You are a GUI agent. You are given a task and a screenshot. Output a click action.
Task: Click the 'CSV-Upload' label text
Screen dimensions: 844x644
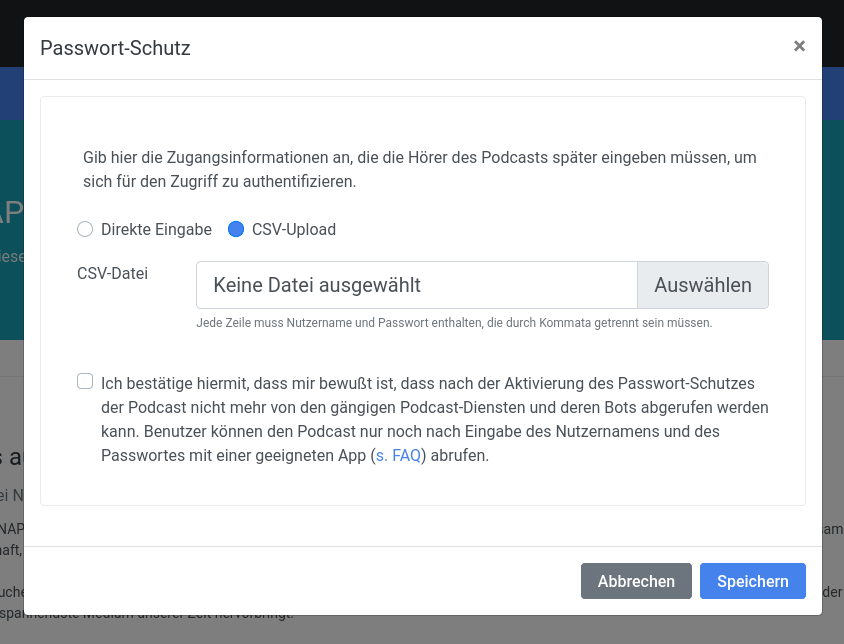[x=293, y=229]
